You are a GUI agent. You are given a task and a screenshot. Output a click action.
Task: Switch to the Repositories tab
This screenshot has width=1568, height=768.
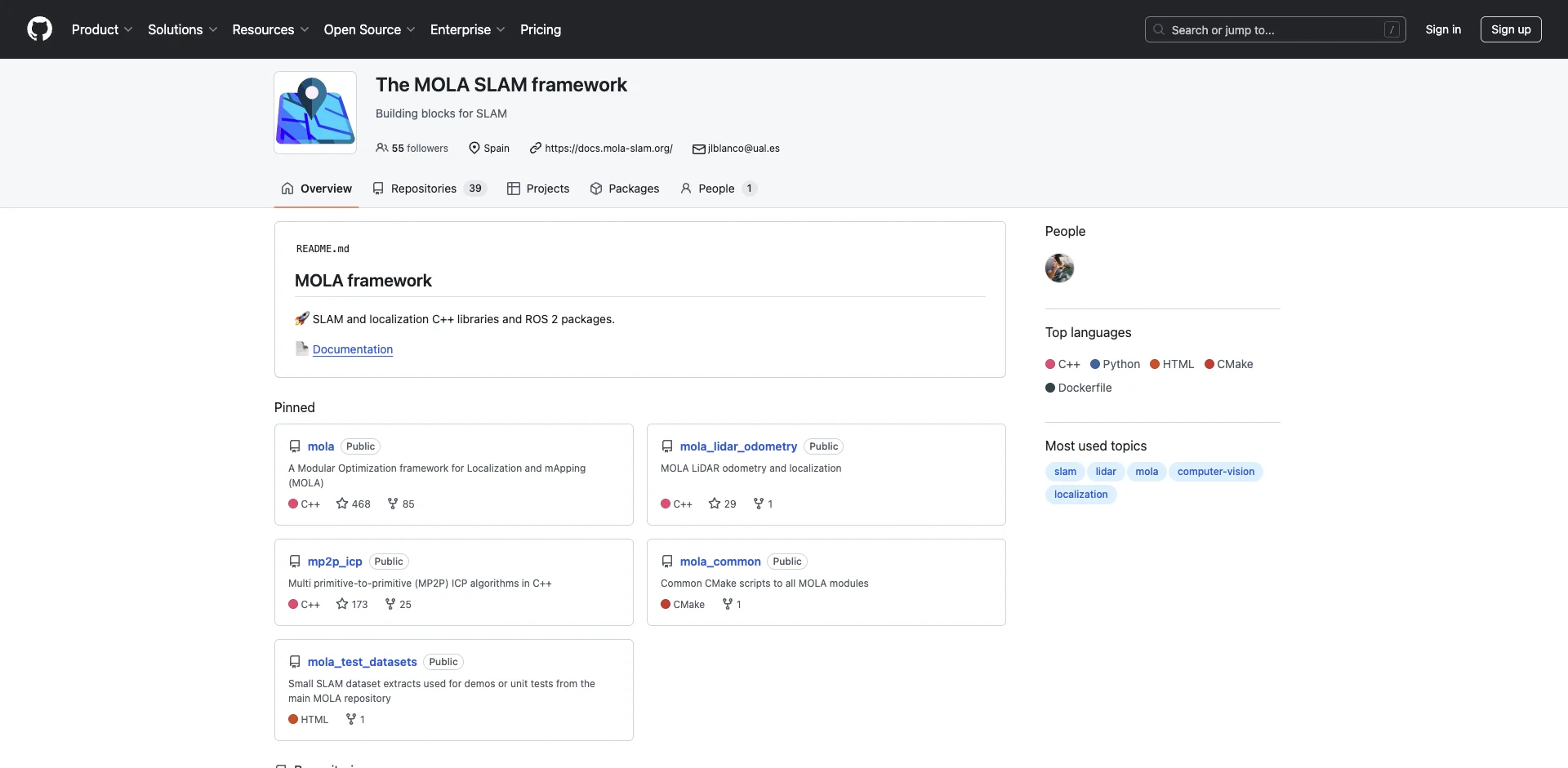point(430,189)
